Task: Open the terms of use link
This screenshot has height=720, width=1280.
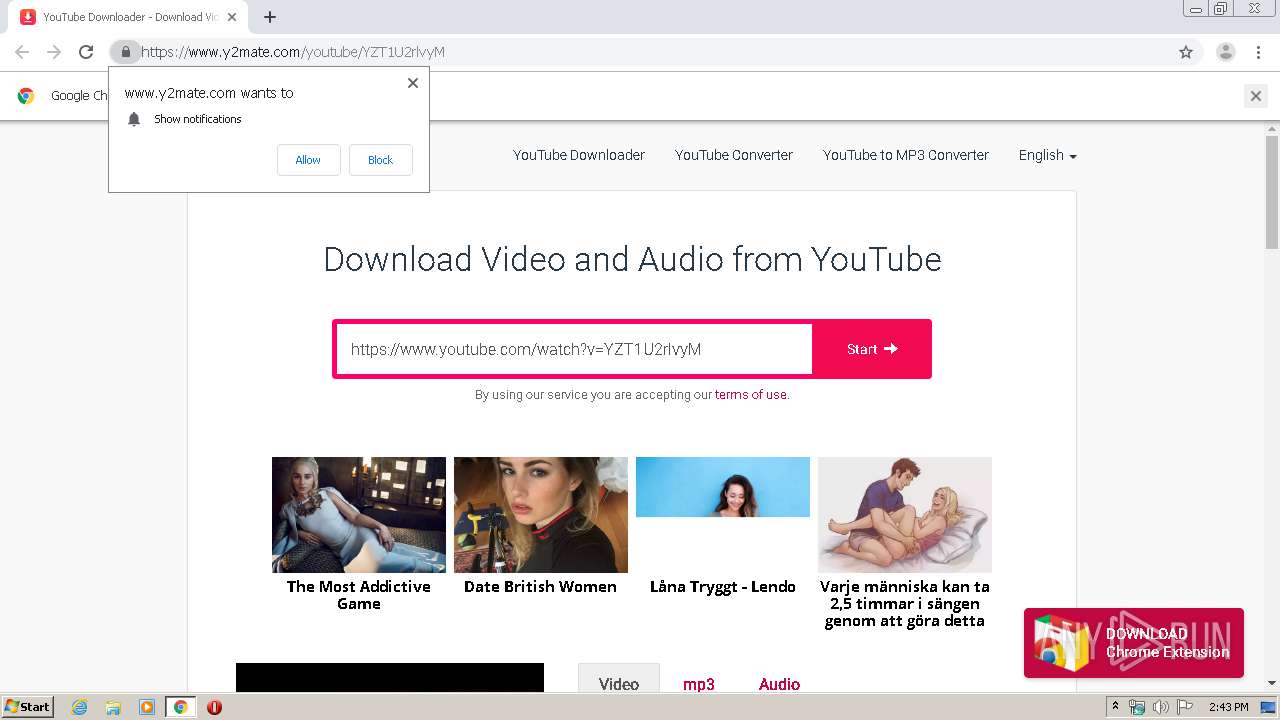Action: coord(751,395)
